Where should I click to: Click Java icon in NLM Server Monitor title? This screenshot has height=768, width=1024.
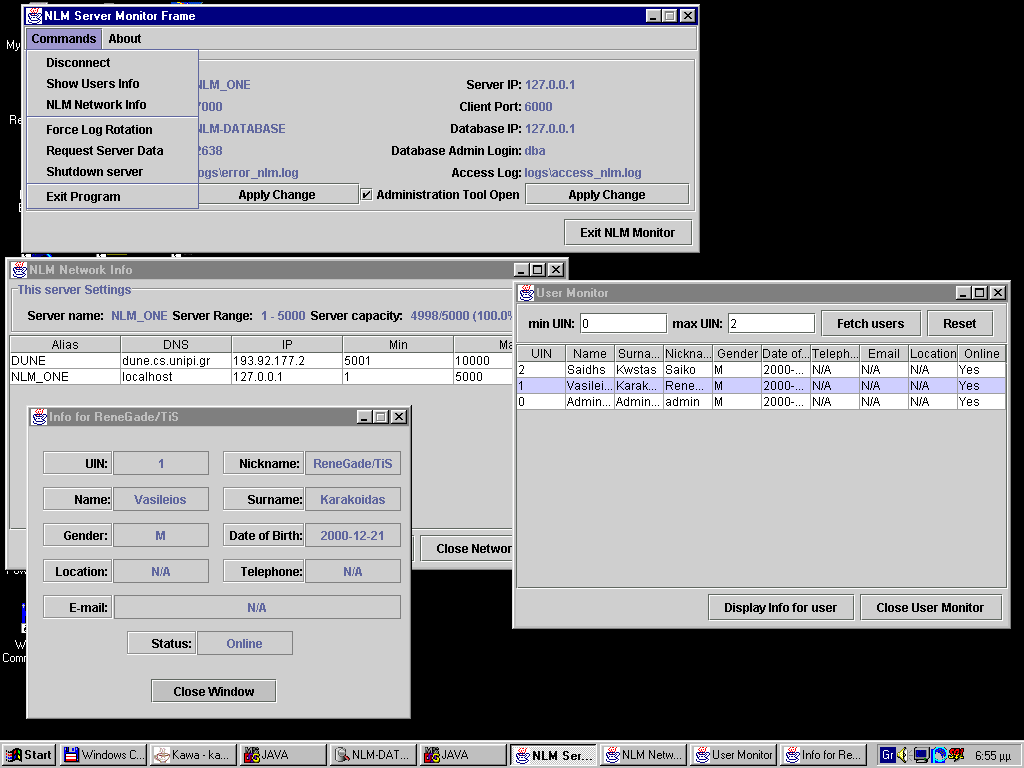(35, 16)
